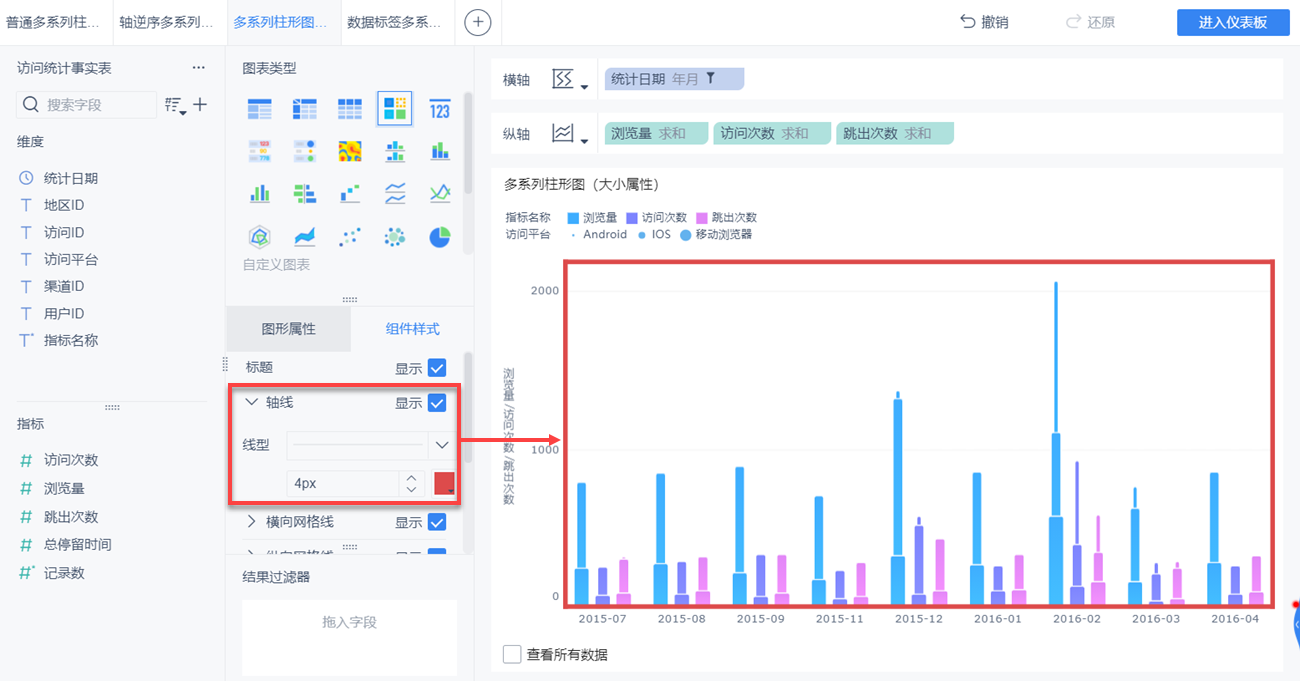The height and width of the screenshot is (681, 1300).
Task: Click the 撤销 undo button
Action: pos(984,22)
